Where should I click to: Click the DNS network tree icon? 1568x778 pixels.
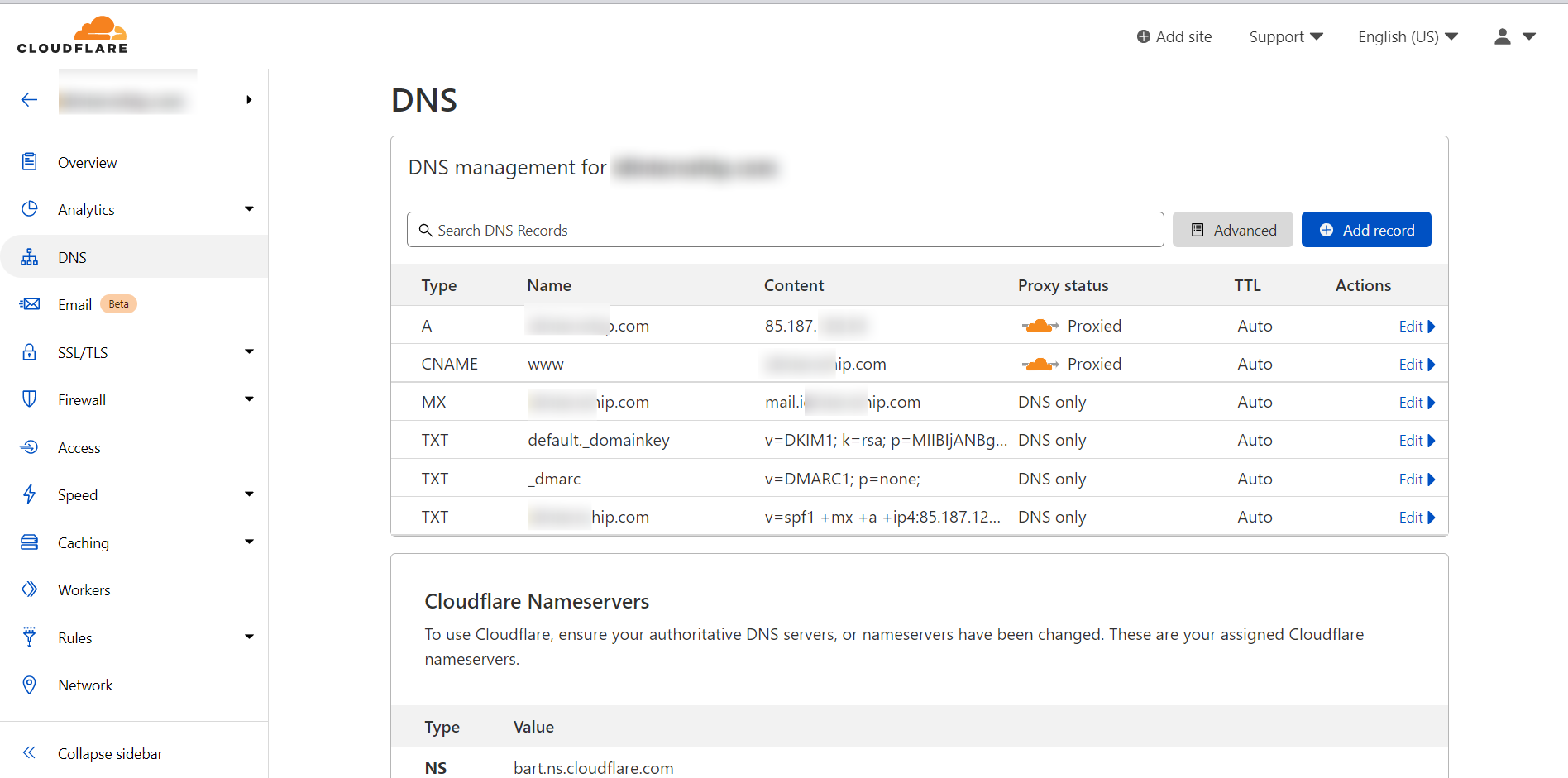[x=29, y=257]
